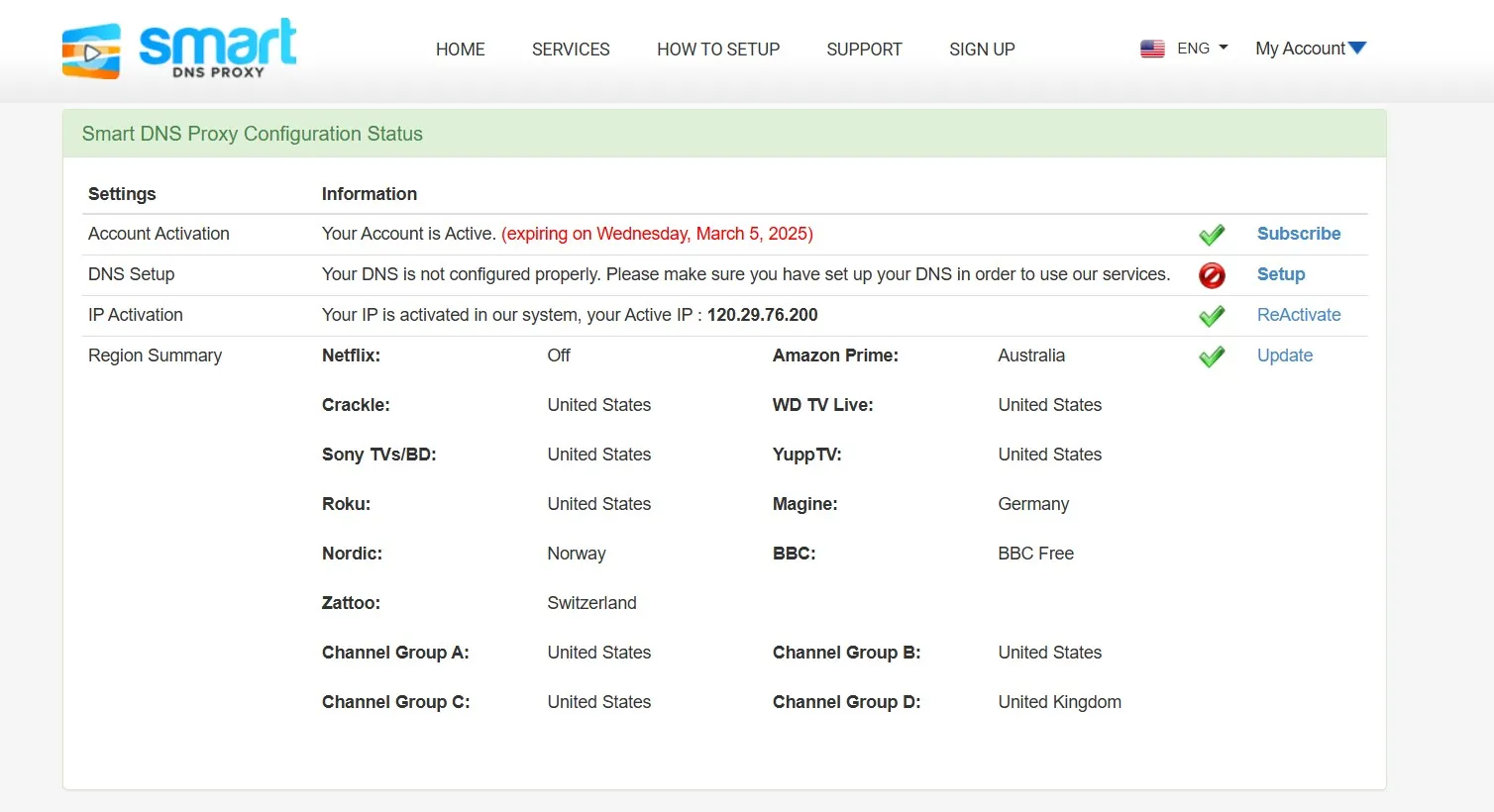Open the HOW TO SETUP menu

718,49
